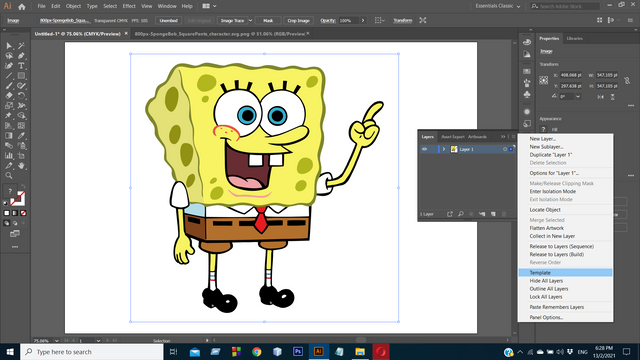Screen dimensions: 640x360
Task: Select the Hand tool
Action: (x=21, y=165)
